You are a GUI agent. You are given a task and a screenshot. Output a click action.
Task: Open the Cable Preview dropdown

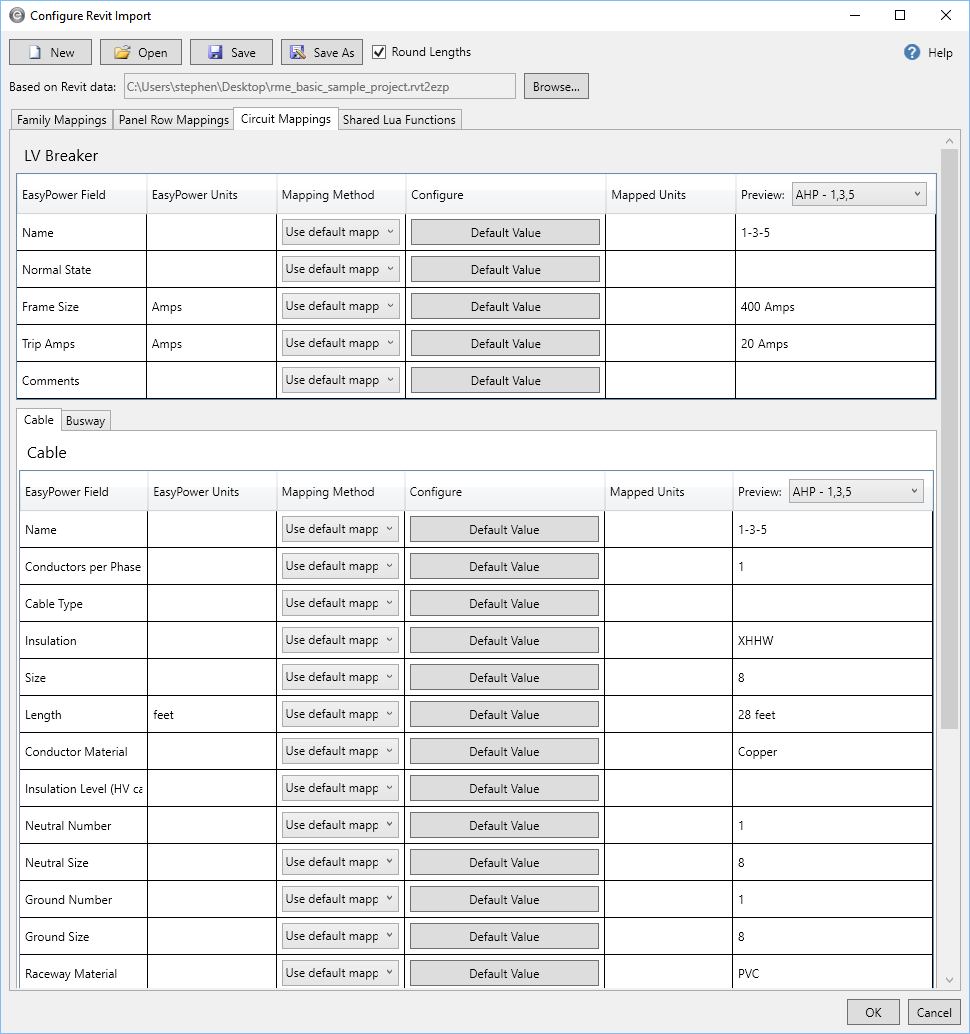[856, 491]
